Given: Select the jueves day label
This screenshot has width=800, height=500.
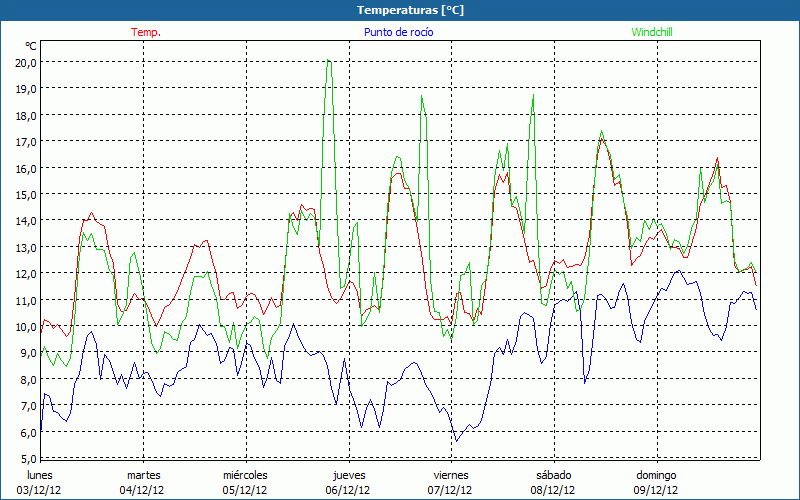Looking at the screenshot, I should (x=348, y=475).
